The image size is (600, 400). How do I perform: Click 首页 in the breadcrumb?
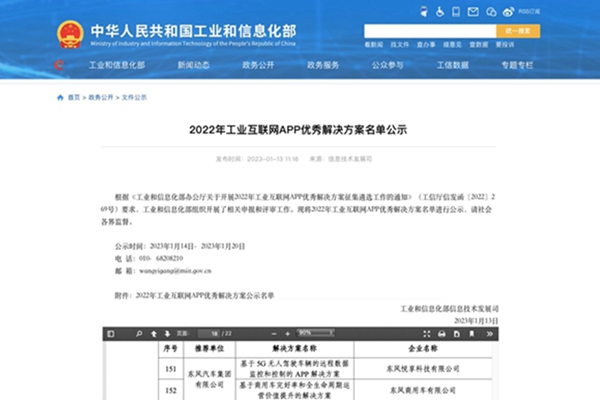tap(73, 98)
